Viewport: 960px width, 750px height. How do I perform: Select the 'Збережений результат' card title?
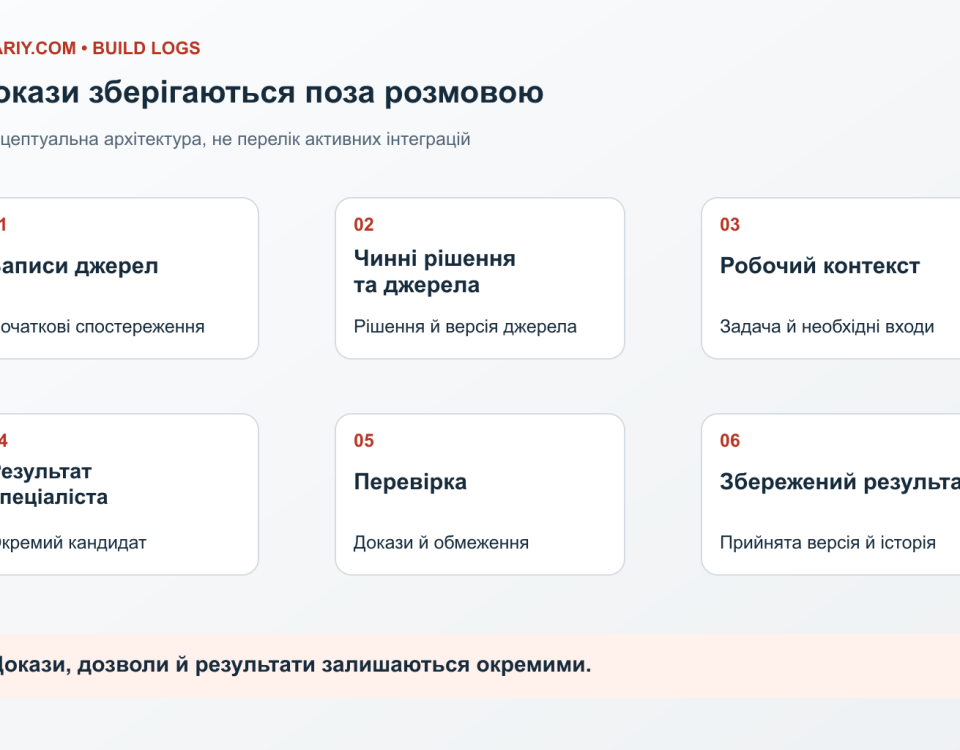click(840, 482)
